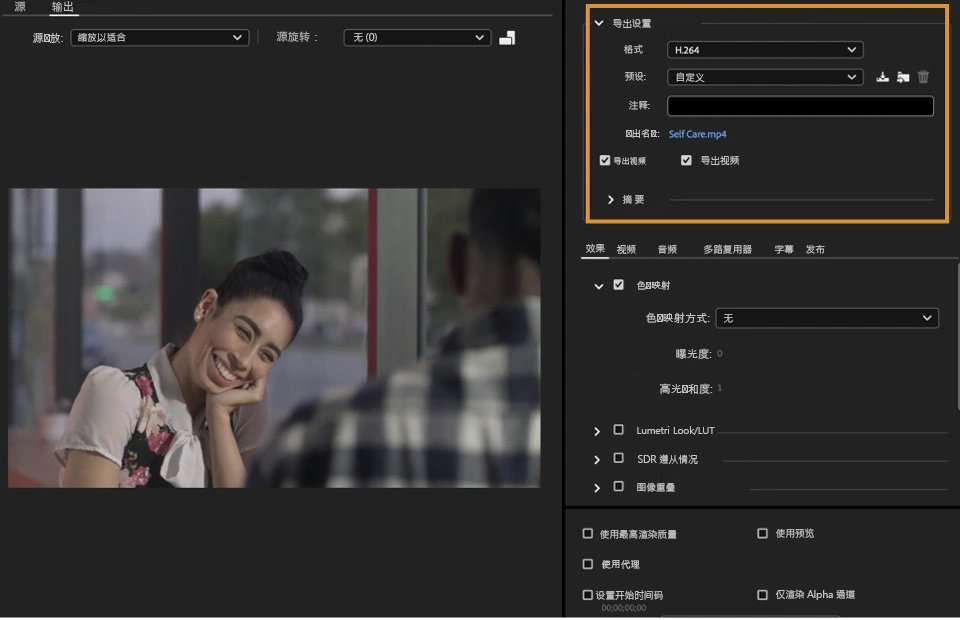Click the effects panel vertical scrollbar
The width and height of the screenshot is (960, 620).
(958, 335)
